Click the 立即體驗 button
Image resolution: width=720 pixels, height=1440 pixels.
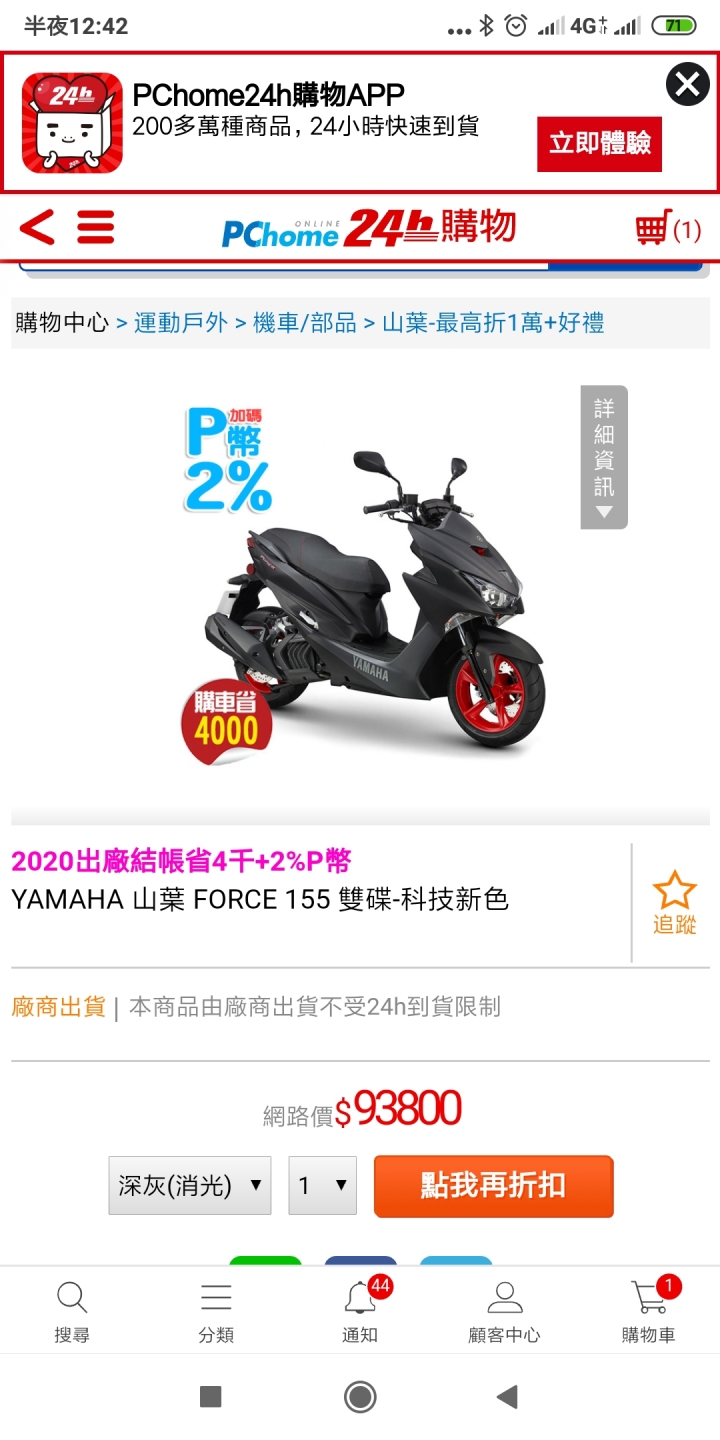click(x=600, y=144)
